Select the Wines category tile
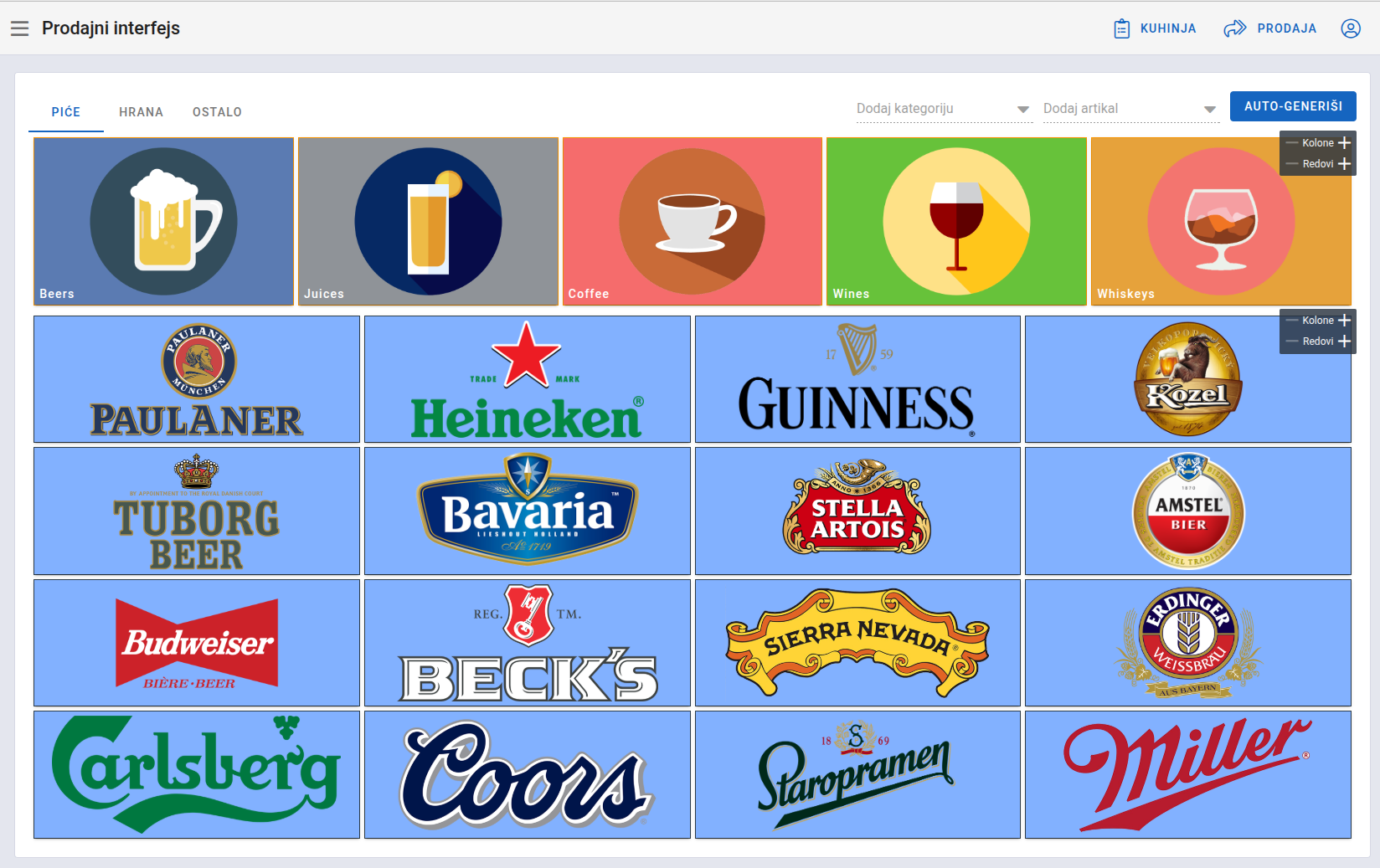This screenshot has height=868, width=1380. pyautogui.click(x=956, y=222)
